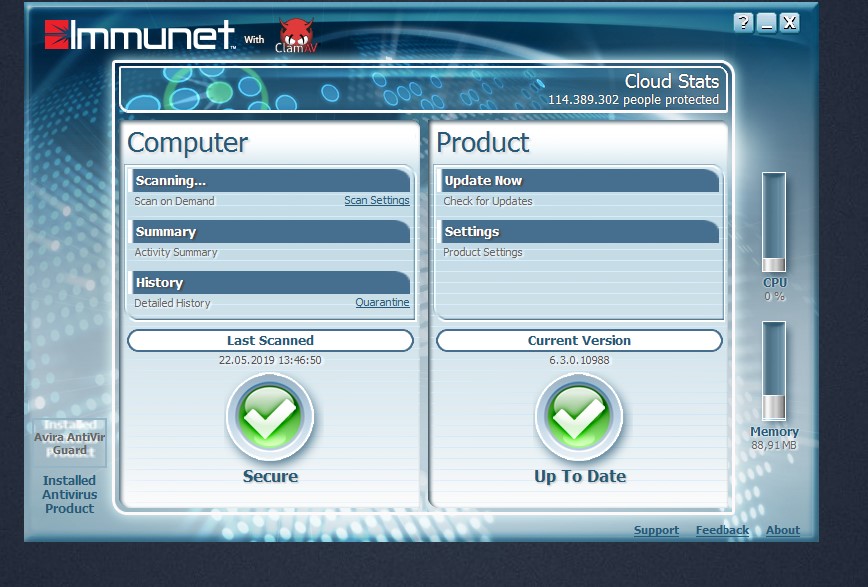
Task: Click the '114.389.302 people protected' text
Action: click(633, 100)
